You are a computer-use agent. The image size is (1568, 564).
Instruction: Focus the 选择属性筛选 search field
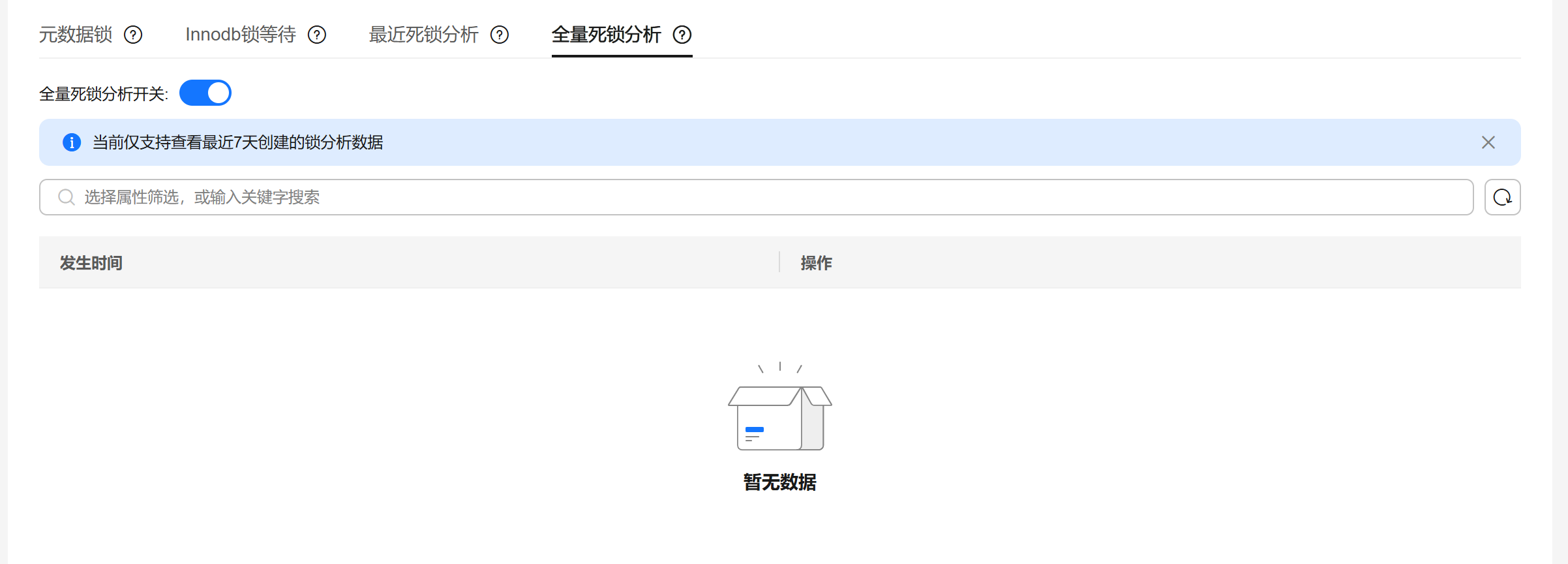click(757, 197)
